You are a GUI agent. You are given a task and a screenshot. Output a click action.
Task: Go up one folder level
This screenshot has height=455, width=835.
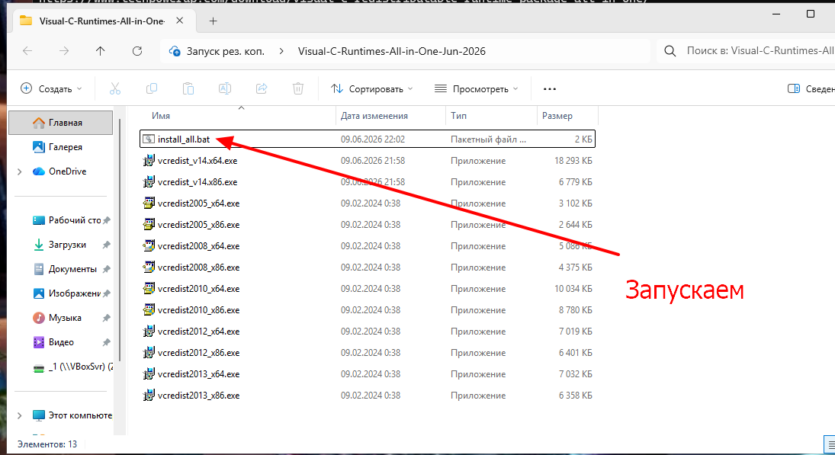100,51
